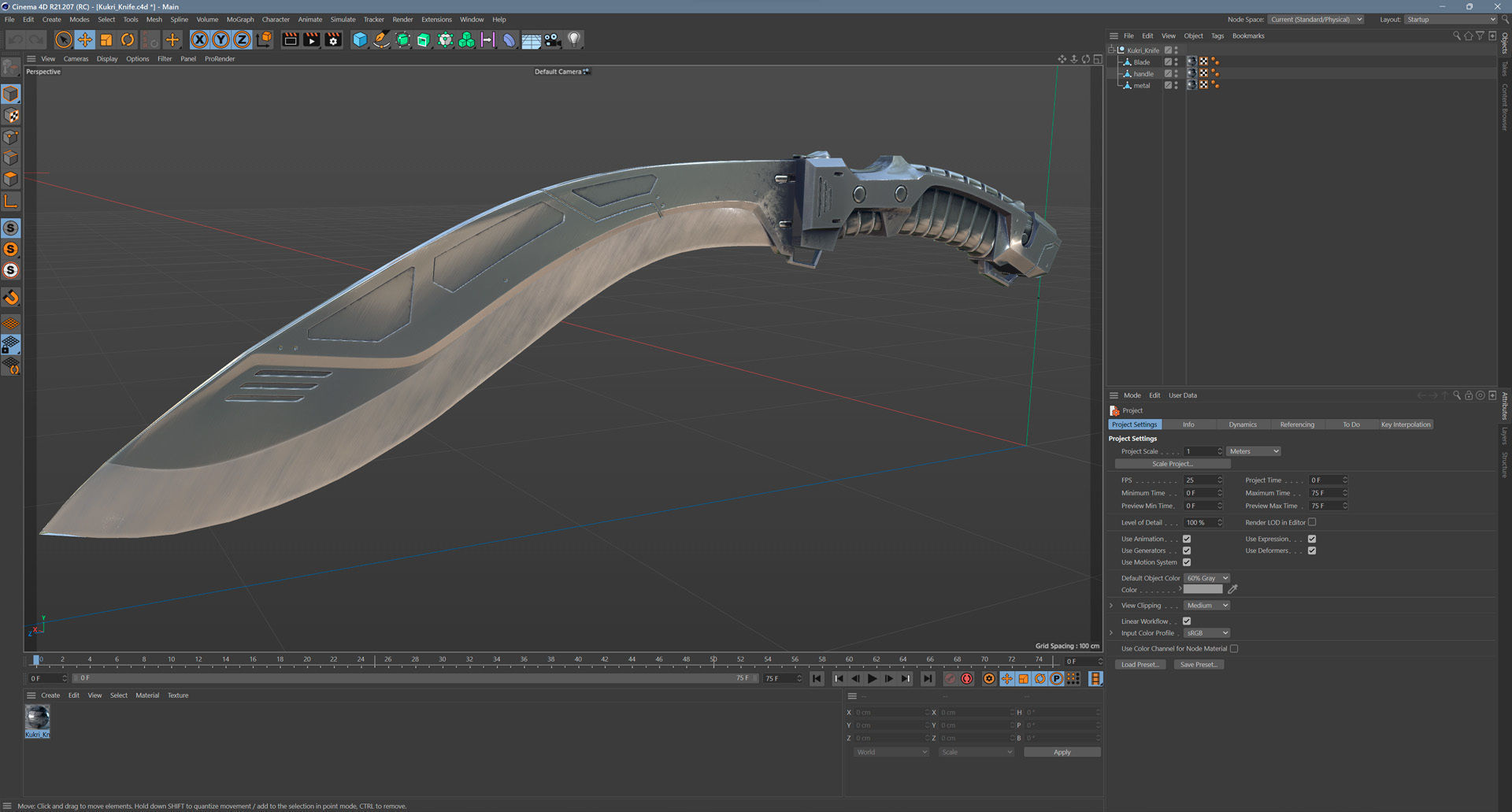Open Edit Render Settings icon
This screenshot has height=812, width=1512.
(333, 39)
